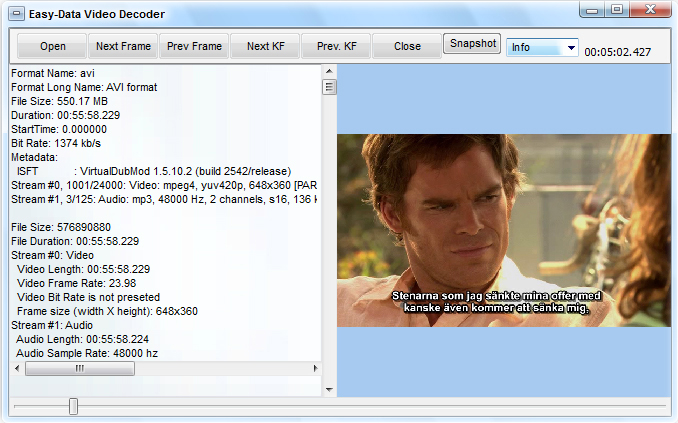This screenshot has width=678, height=423.
Task: Select the 'File Size: 576890880' line
Action: (x=61, y=228)
